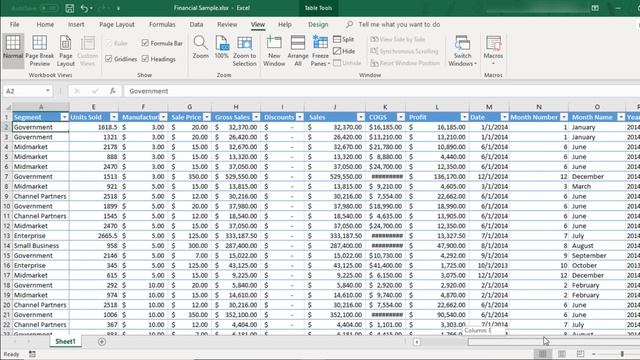Viewport: 640px width, 360px height.
Task: Click the horizontal scrollbar thumb
Action: [553, 342]
